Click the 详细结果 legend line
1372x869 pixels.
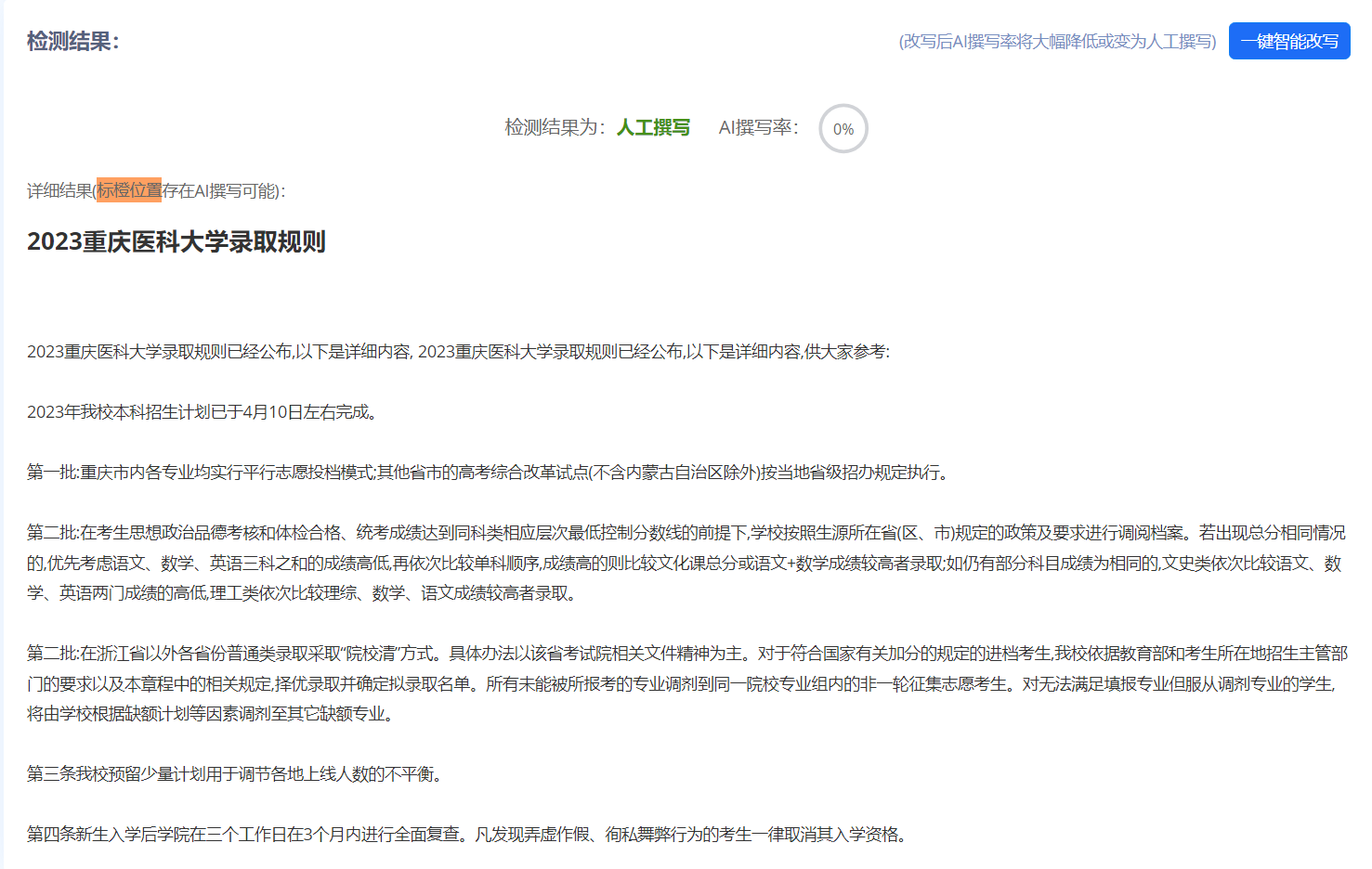pos(156,190)
